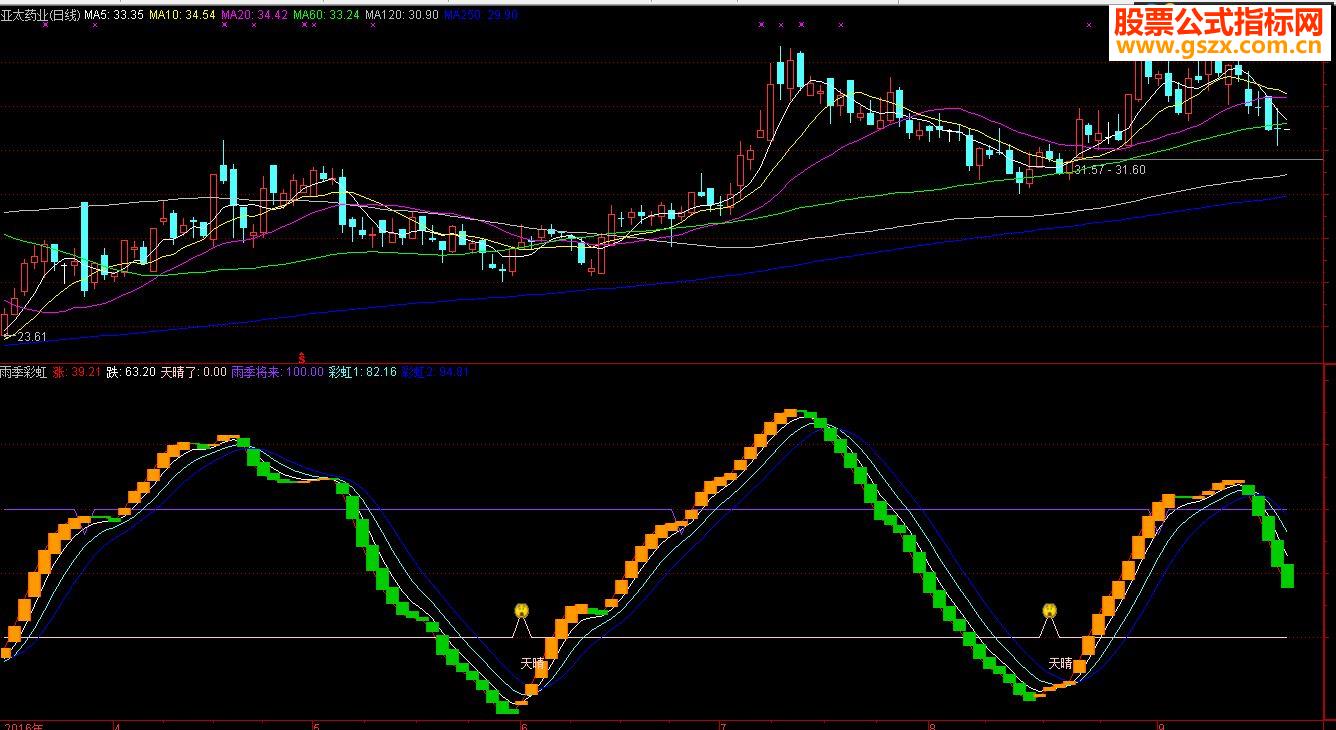Select the 亚太药业(日线) chart title

(x=39, y=16)
